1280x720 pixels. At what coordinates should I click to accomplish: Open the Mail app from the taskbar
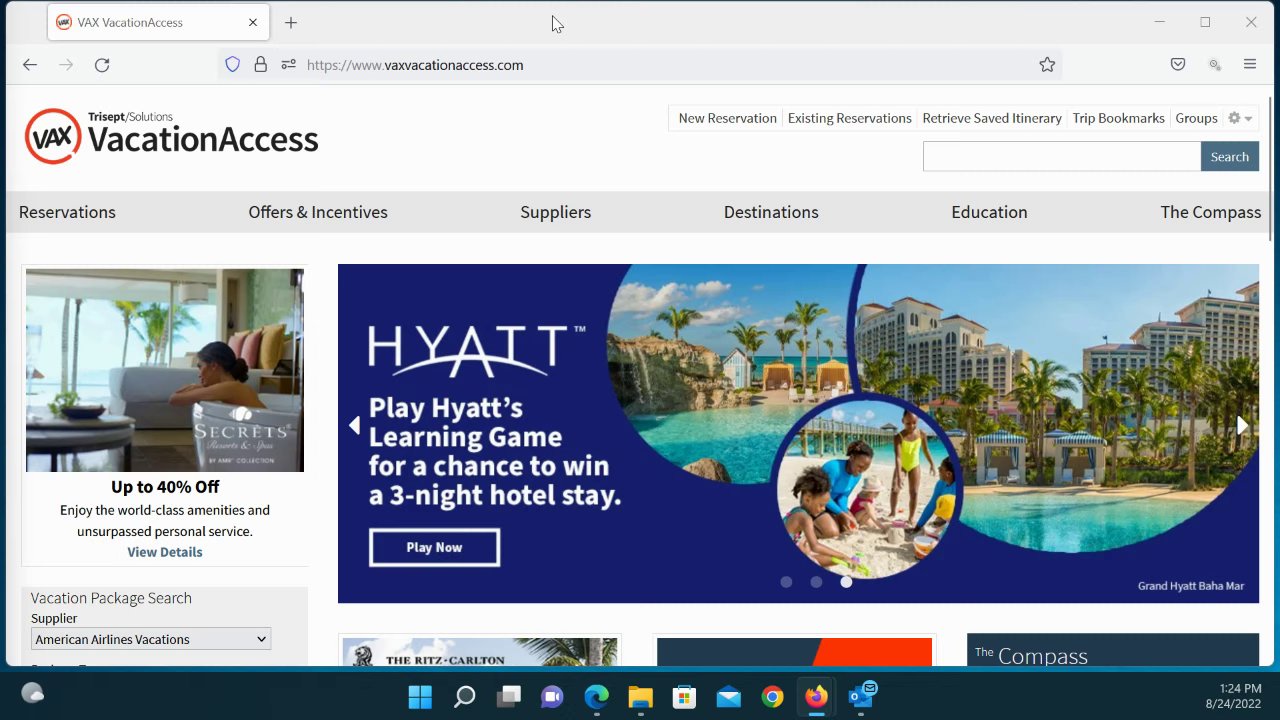(728, 697)
